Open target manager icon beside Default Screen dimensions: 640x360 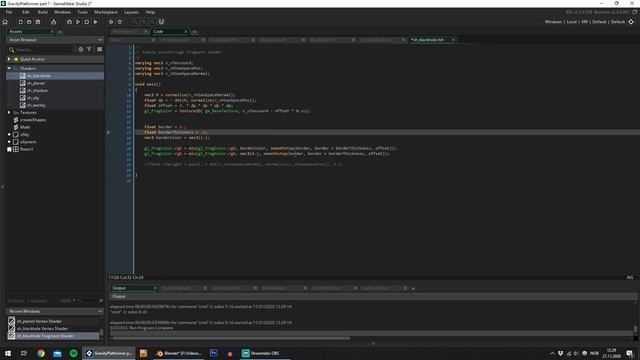tap(631, 22)
